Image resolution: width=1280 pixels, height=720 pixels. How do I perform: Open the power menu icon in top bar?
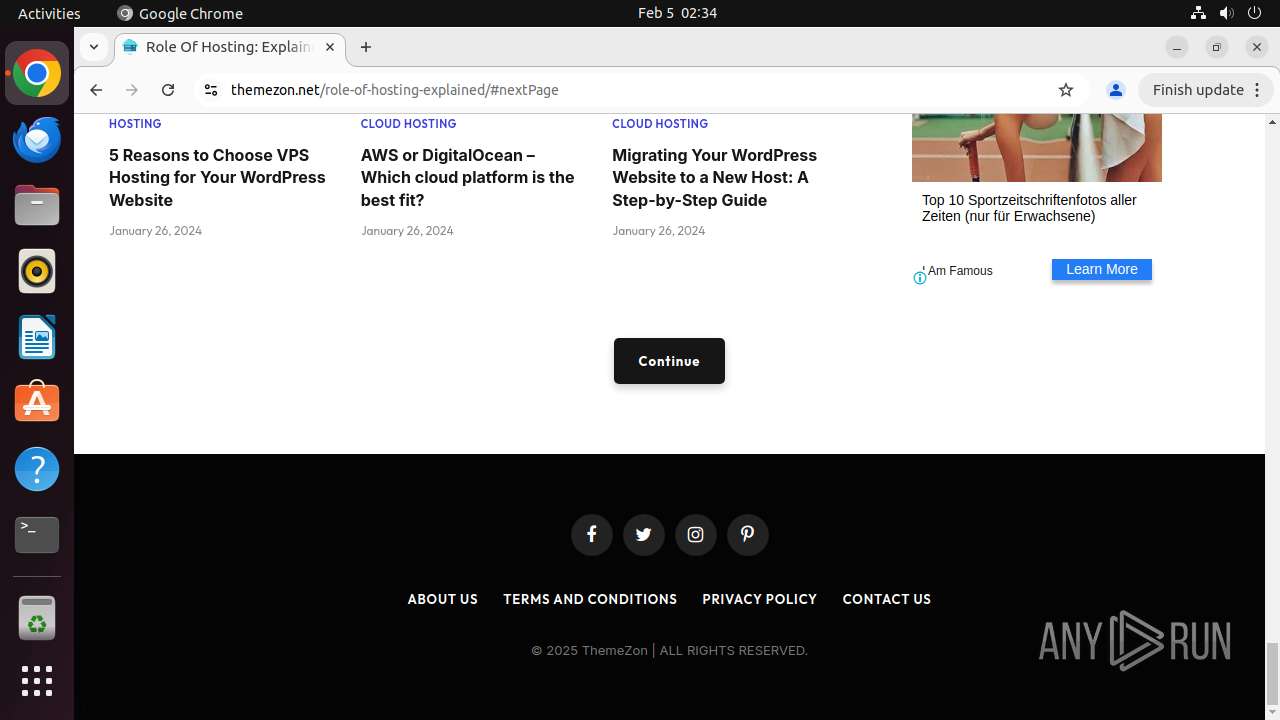[x=1255, y=13]
